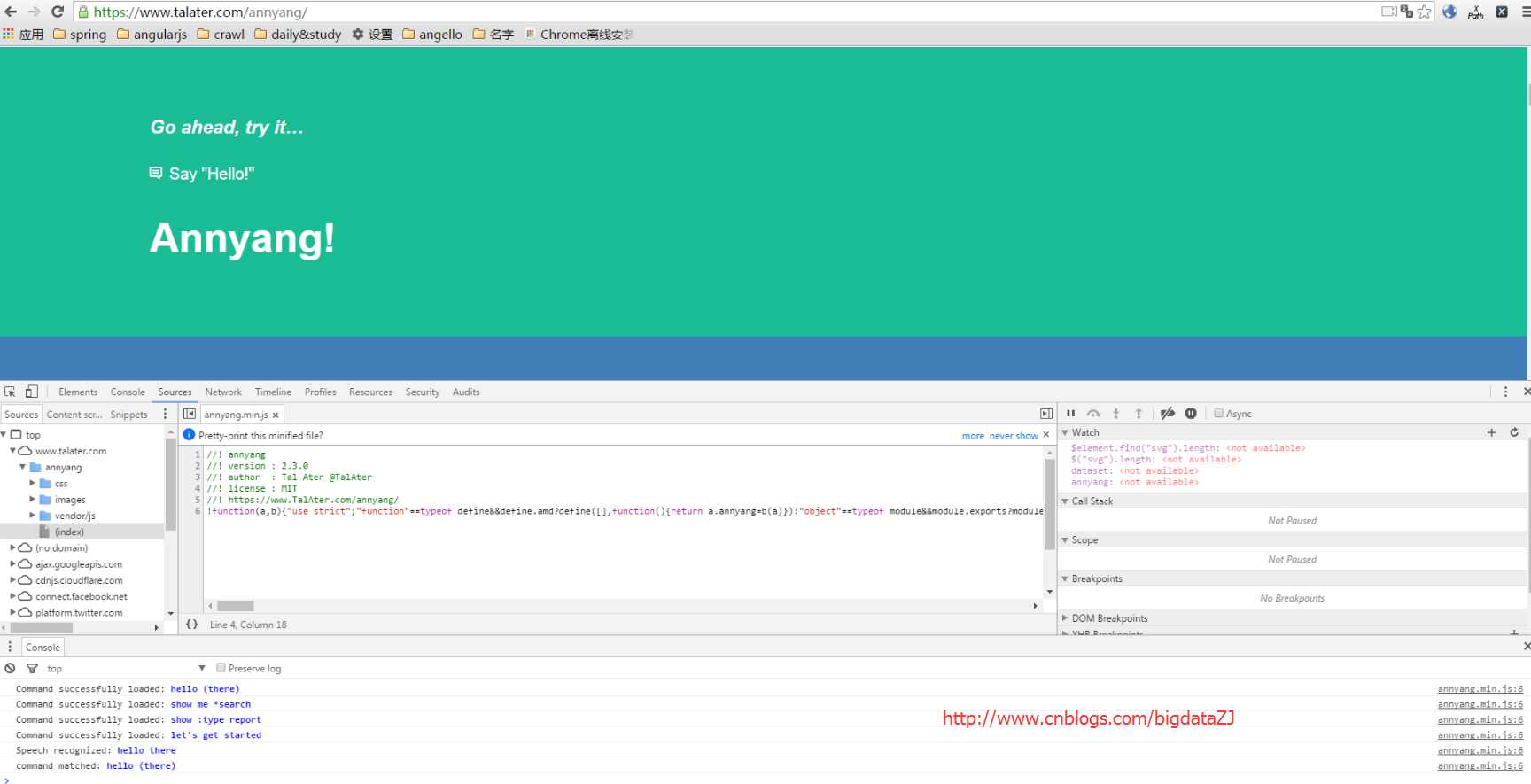
Task: Expand the images folder
Action: coord(33,499)
